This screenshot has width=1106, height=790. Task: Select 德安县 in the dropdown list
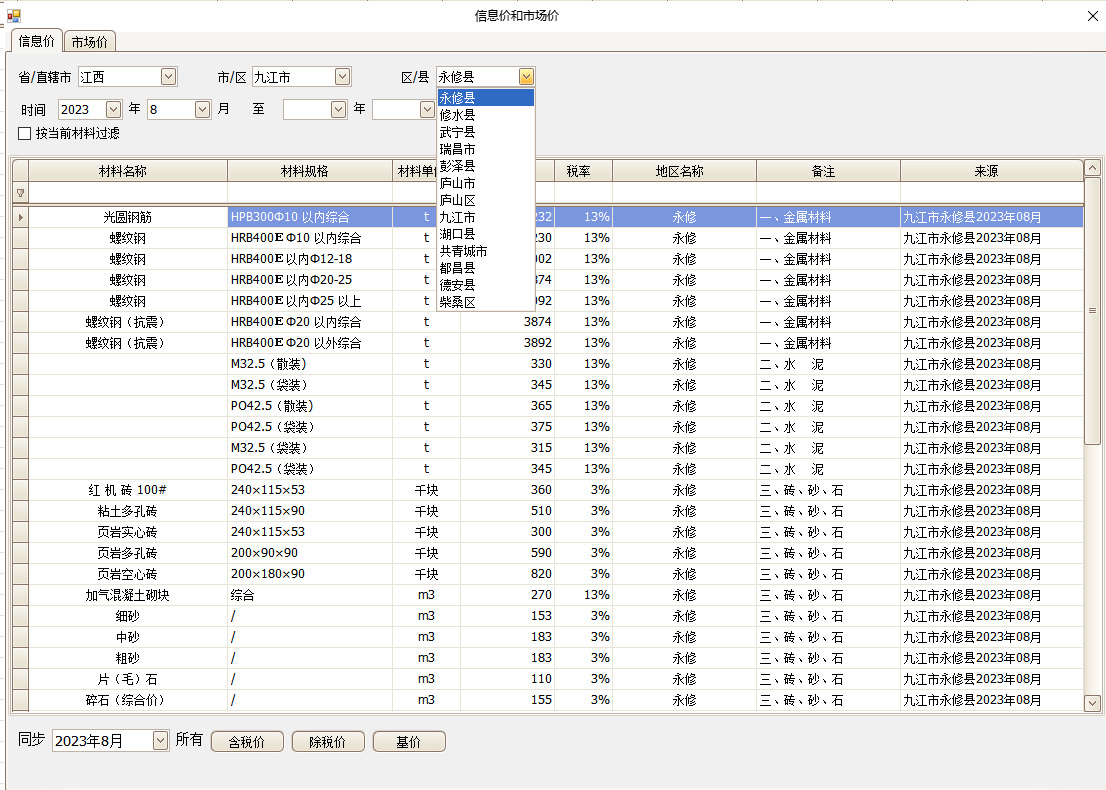pyautogui.click(x=485, y=285)
